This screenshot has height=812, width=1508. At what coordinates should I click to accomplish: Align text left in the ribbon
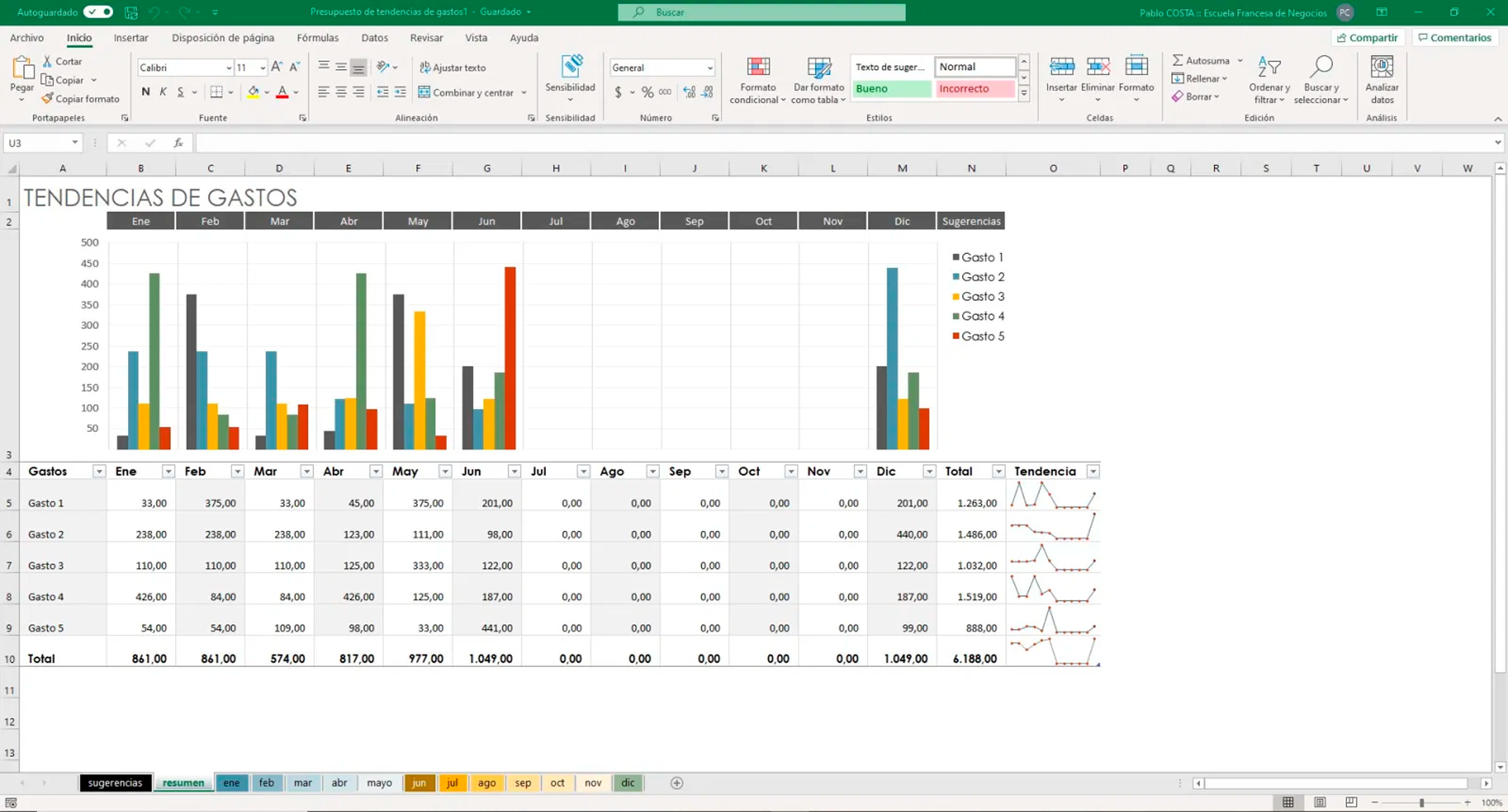324,92
